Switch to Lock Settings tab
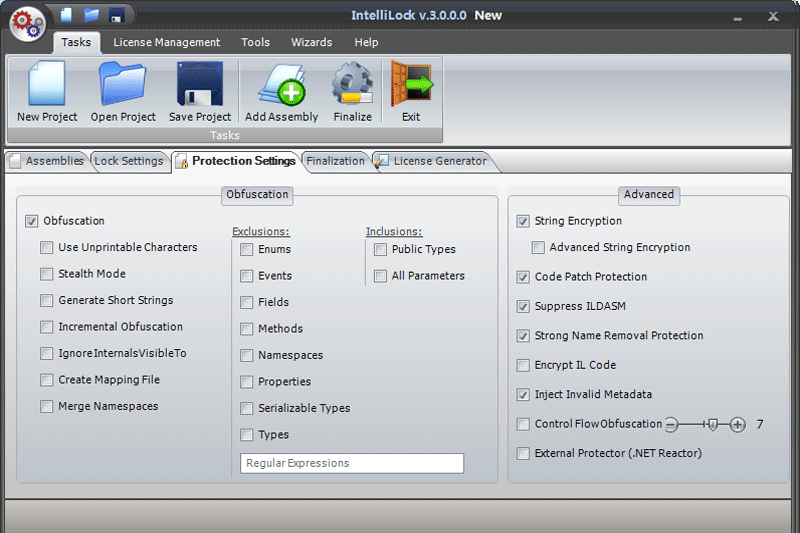 tap(129, 161)
